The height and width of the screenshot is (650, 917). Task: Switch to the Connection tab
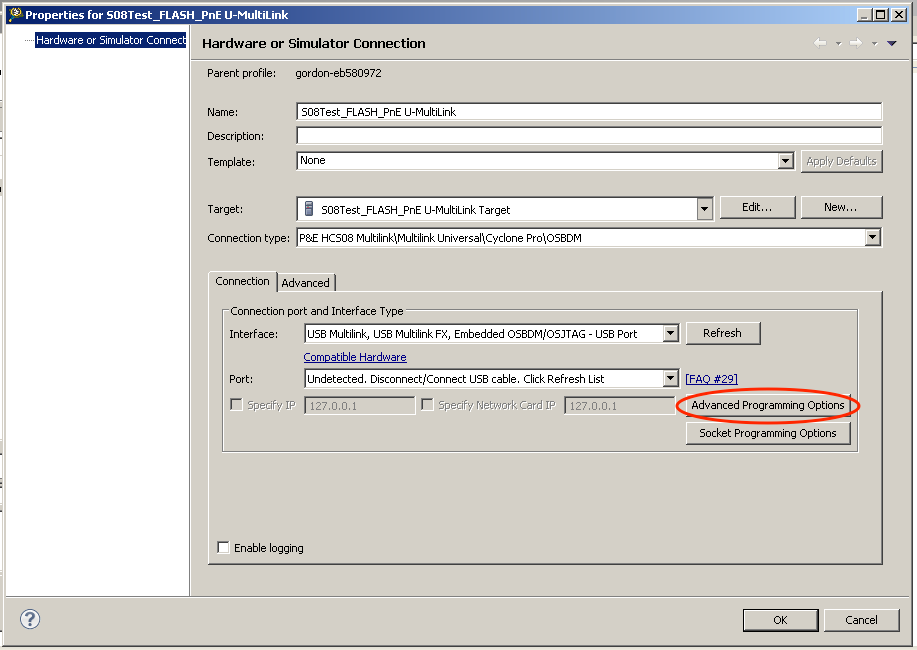pyautogui.click(x=242, y=281)
